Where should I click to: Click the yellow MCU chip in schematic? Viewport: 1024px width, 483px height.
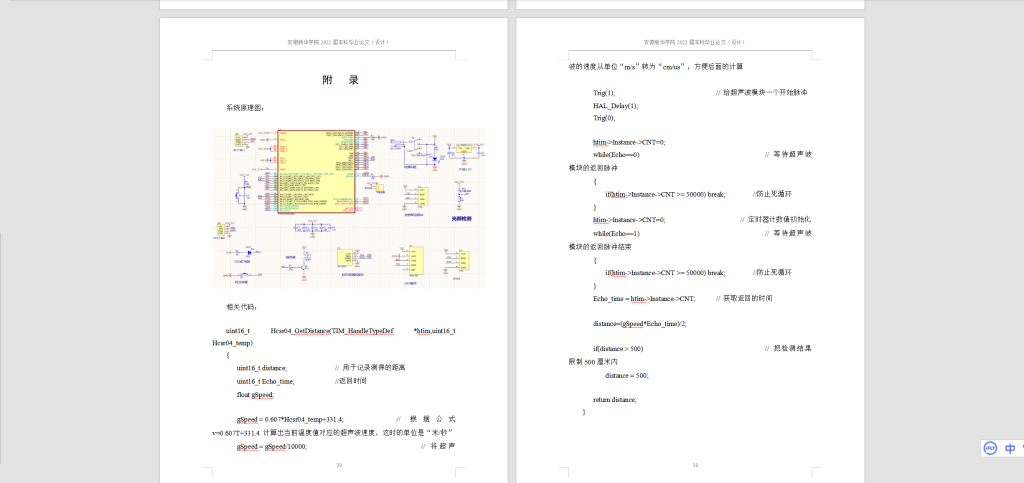pyautogui.click(x=316, y=171)
